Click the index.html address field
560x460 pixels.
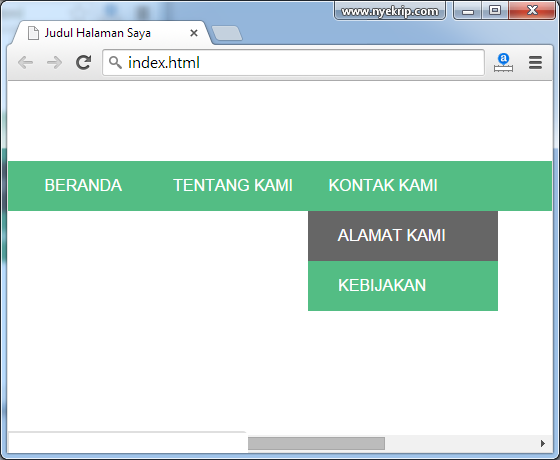coord(293,62)
